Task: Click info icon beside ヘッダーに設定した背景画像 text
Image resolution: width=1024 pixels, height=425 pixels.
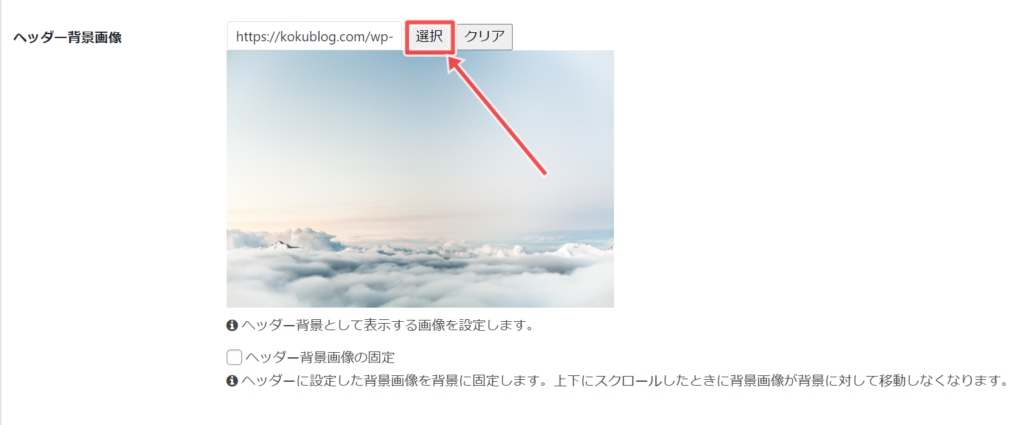Action: (x=231, y=380)
